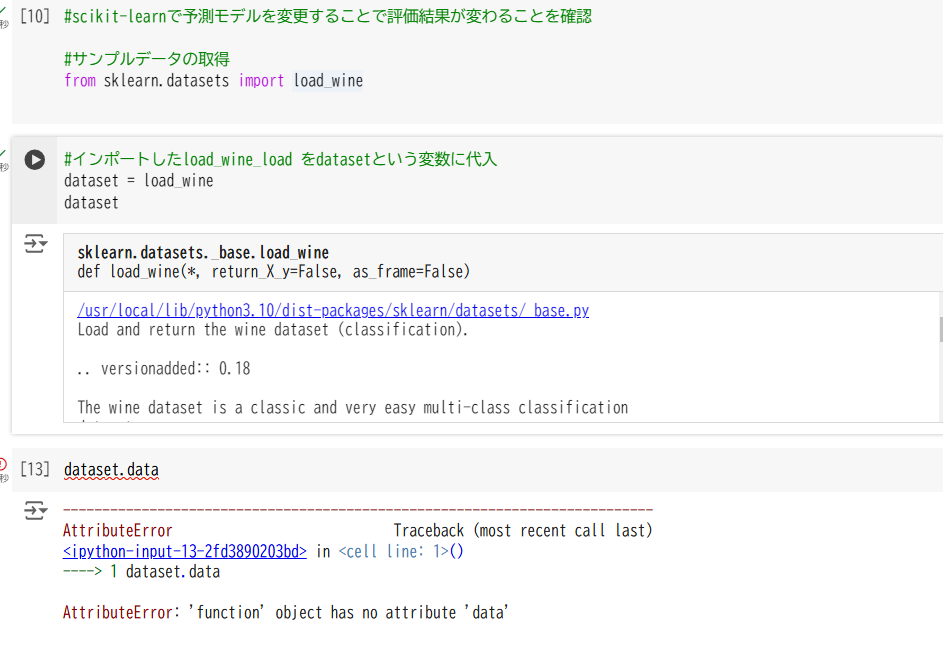
Task: Follow the "cell line: 1" link
Action: coord(398,551)
